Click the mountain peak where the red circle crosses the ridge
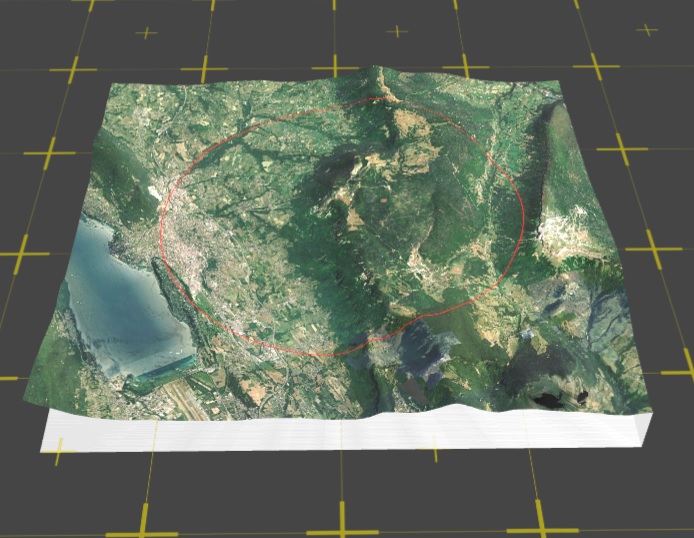Screen dimensions: 694x538 point(381,94)
